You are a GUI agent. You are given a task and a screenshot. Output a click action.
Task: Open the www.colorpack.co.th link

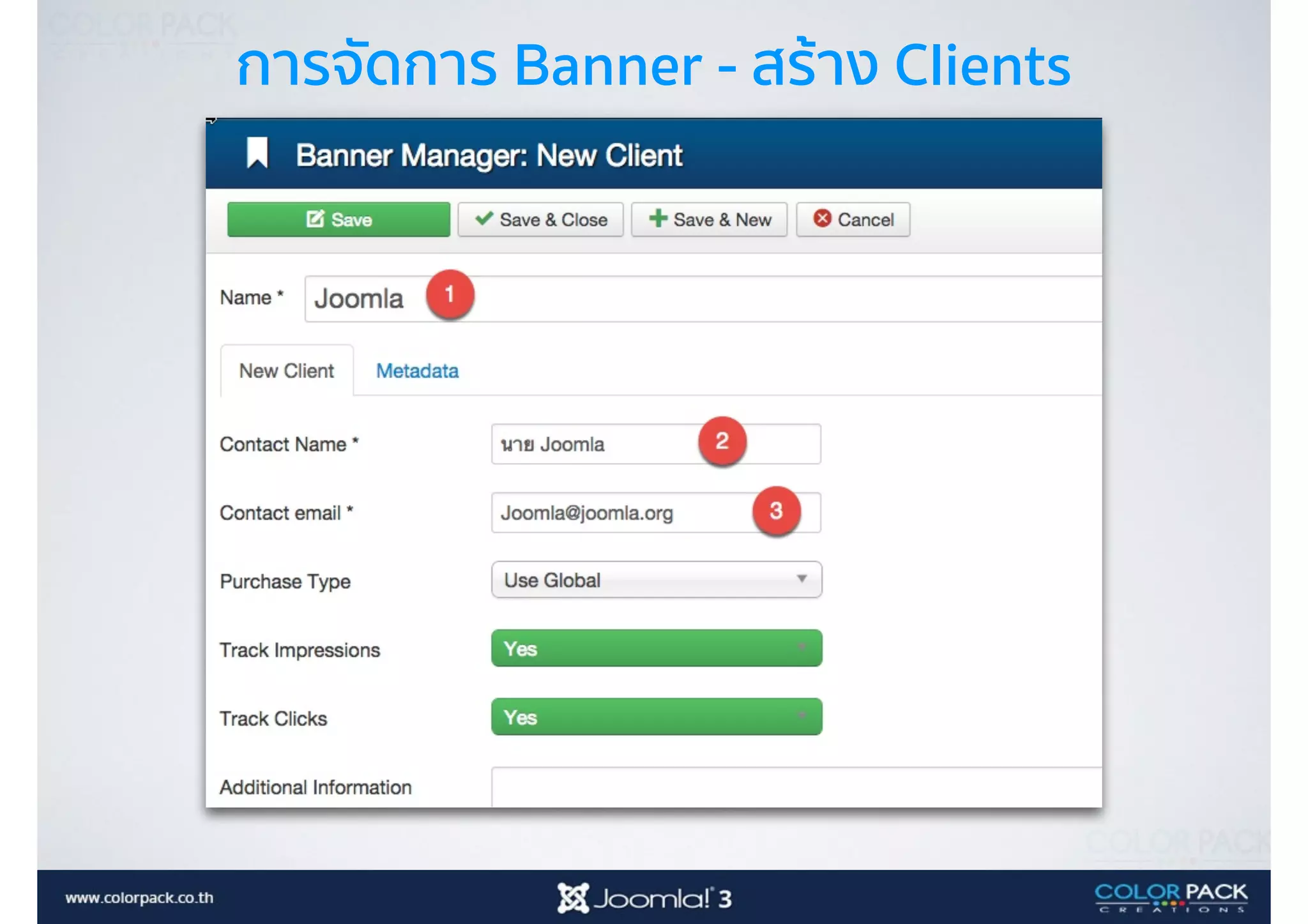(139, 898)
